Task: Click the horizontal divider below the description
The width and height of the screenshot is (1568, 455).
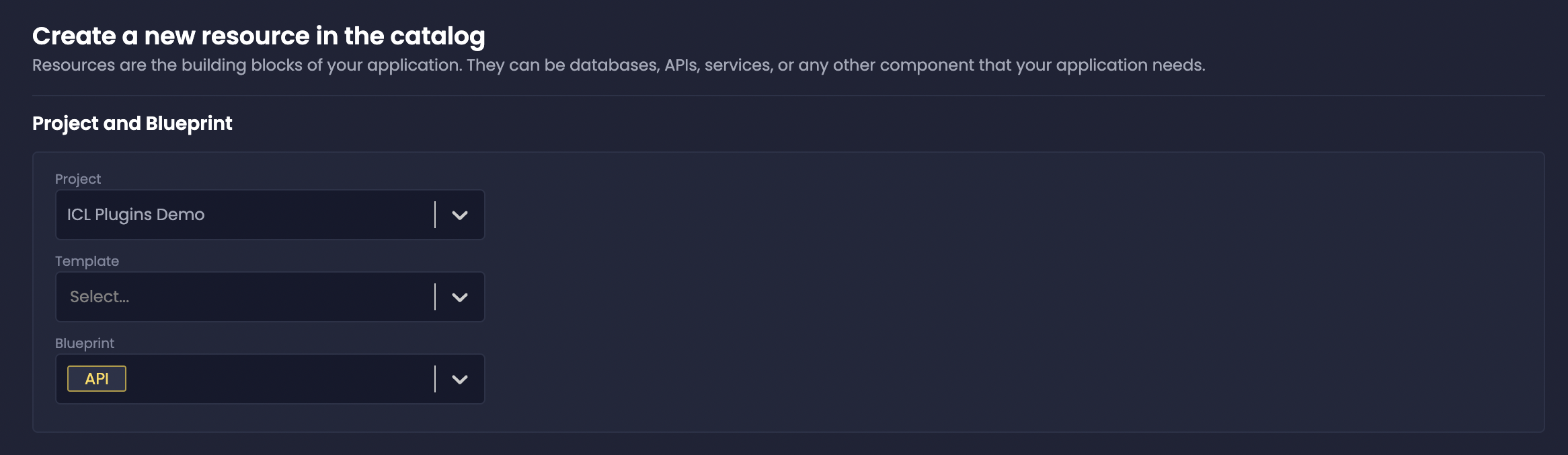Action: pyautogui.click(x=789, y=96)
